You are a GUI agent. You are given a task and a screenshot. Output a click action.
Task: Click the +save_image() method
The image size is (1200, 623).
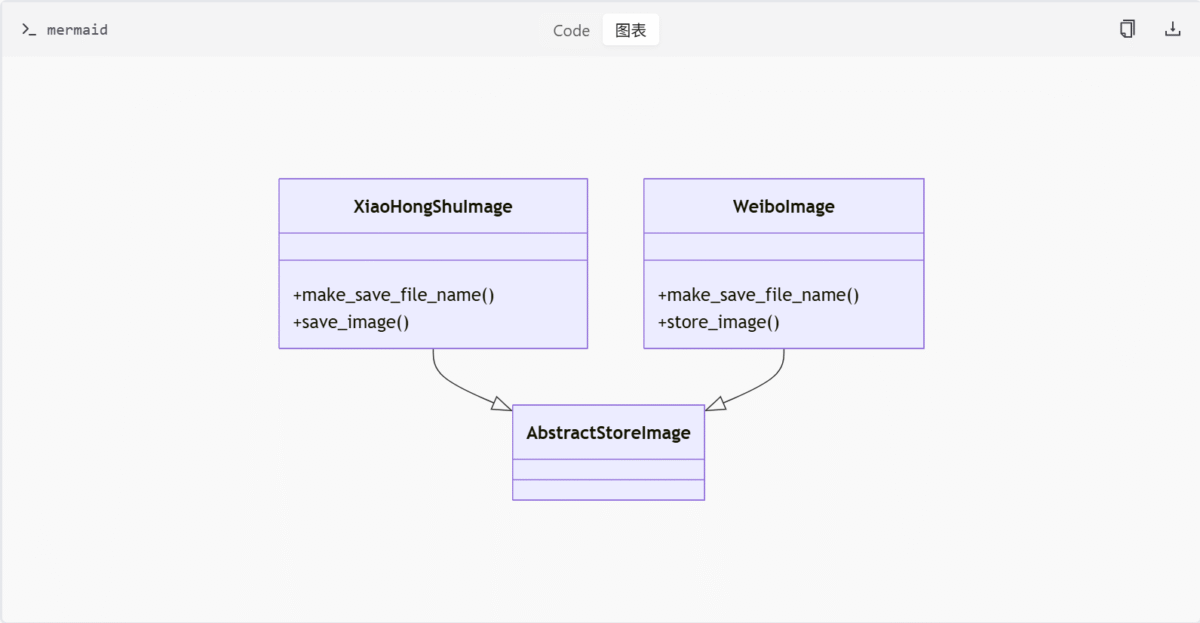coord(351,322)
